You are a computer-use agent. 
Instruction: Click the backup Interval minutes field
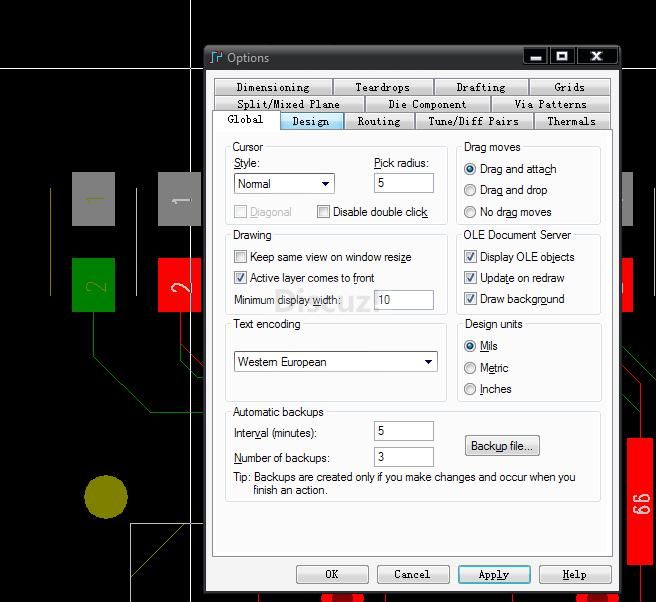404,431
